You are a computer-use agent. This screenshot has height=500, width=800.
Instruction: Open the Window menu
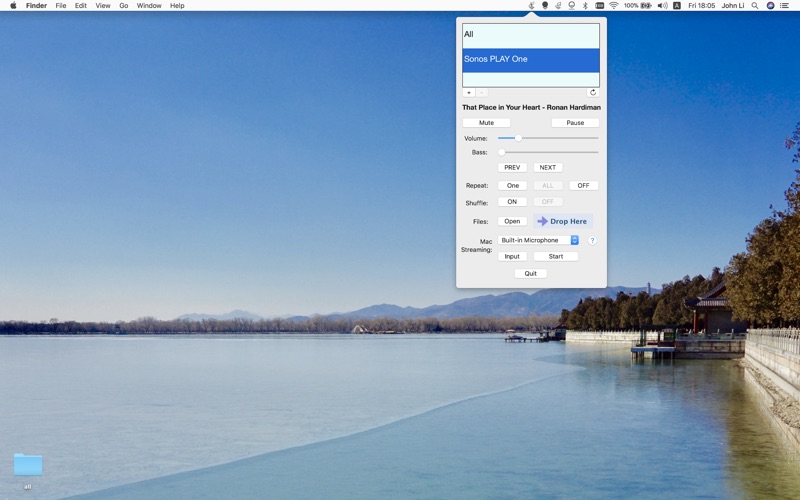149,6
